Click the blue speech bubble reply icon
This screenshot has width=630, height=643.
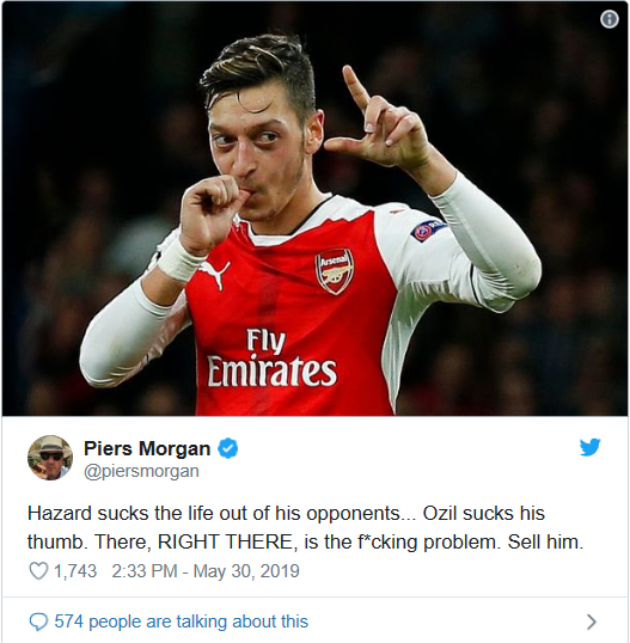point(38,621)
